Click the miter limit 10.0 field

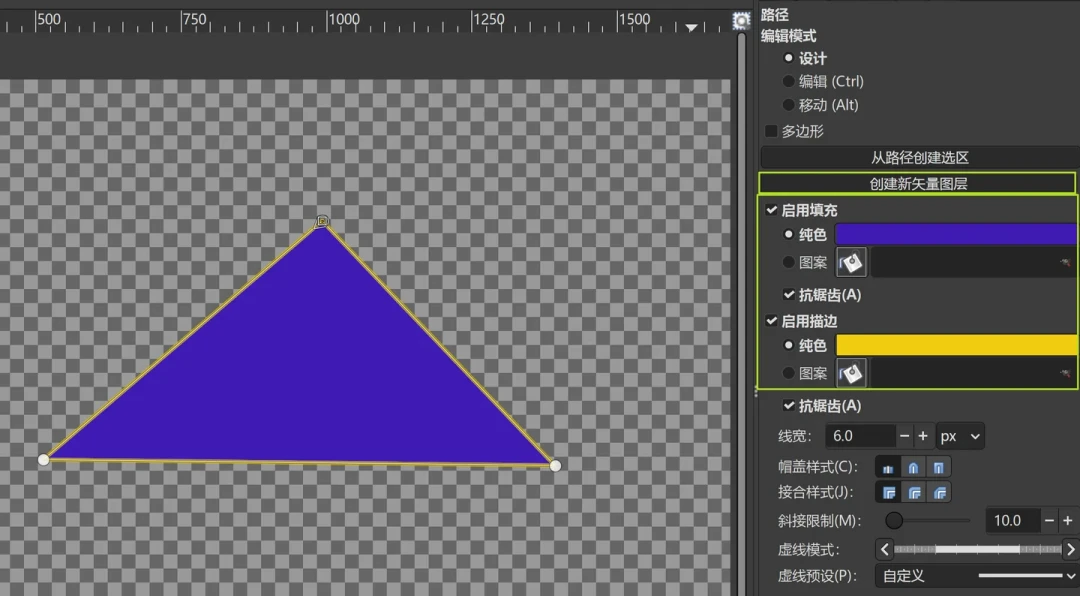tap(1012, 521)
